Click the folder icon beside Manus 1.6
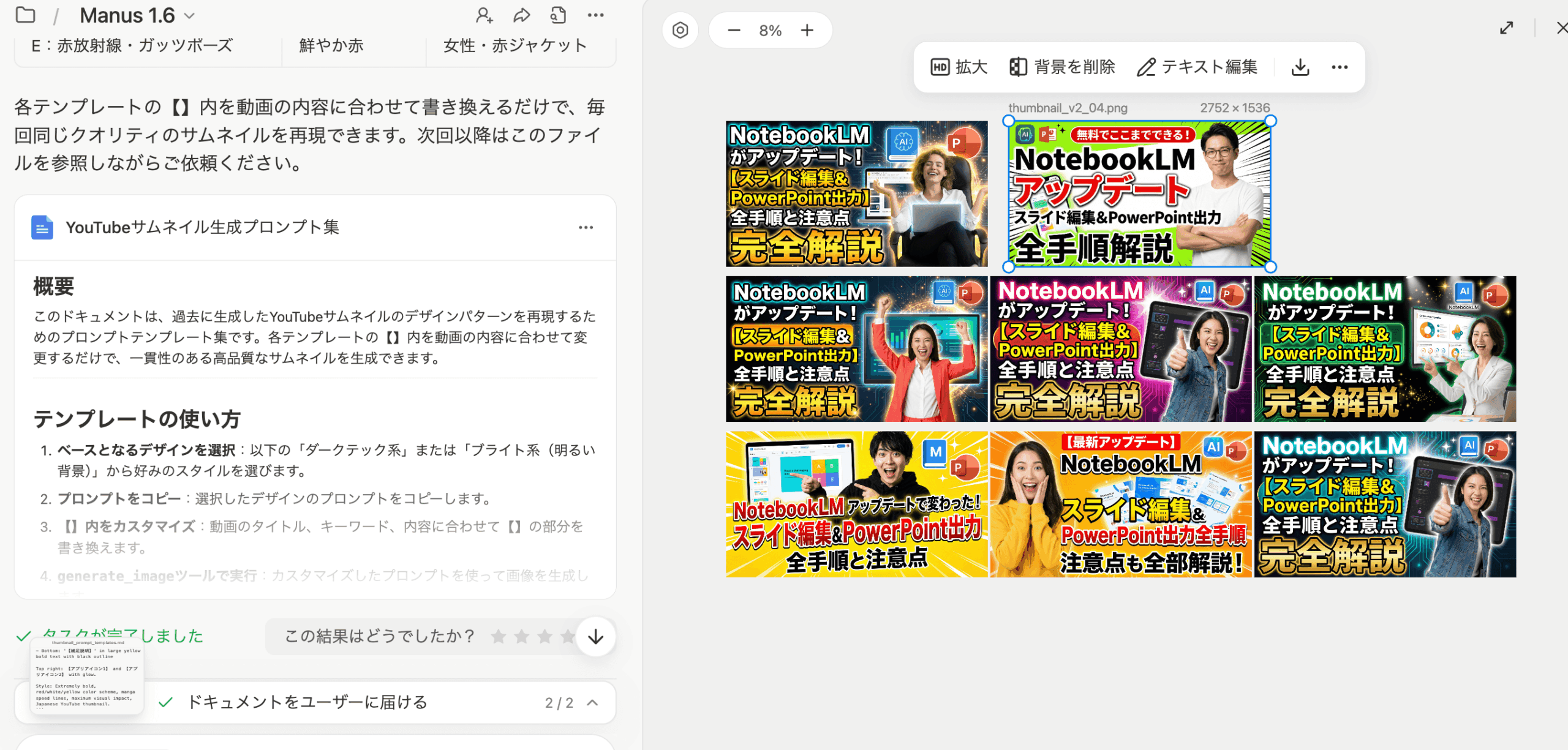The height and width of the screenshot is (750, 1568). point(25,15)
